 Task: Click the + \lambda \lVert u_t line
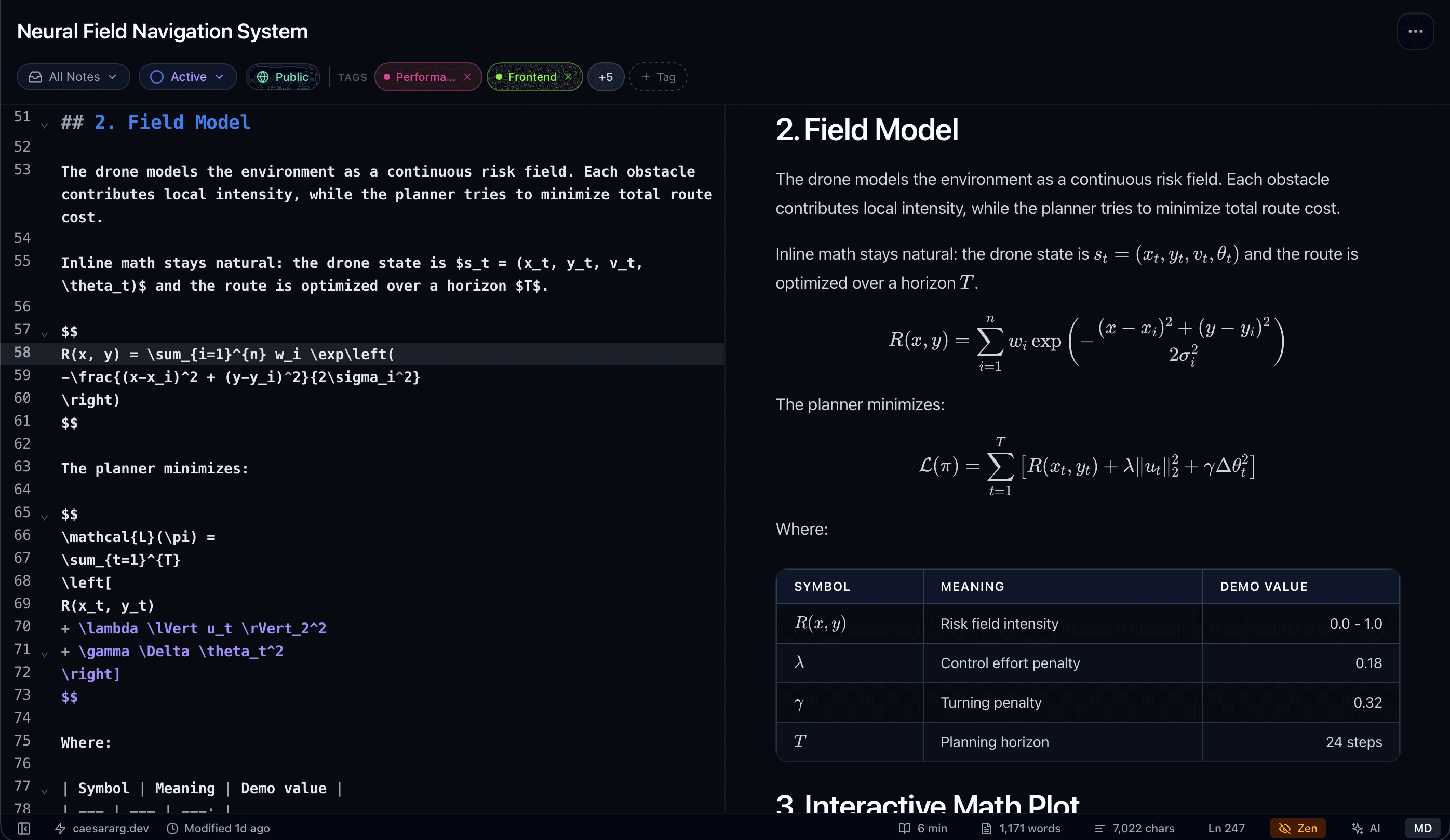[x=193, y=628]
